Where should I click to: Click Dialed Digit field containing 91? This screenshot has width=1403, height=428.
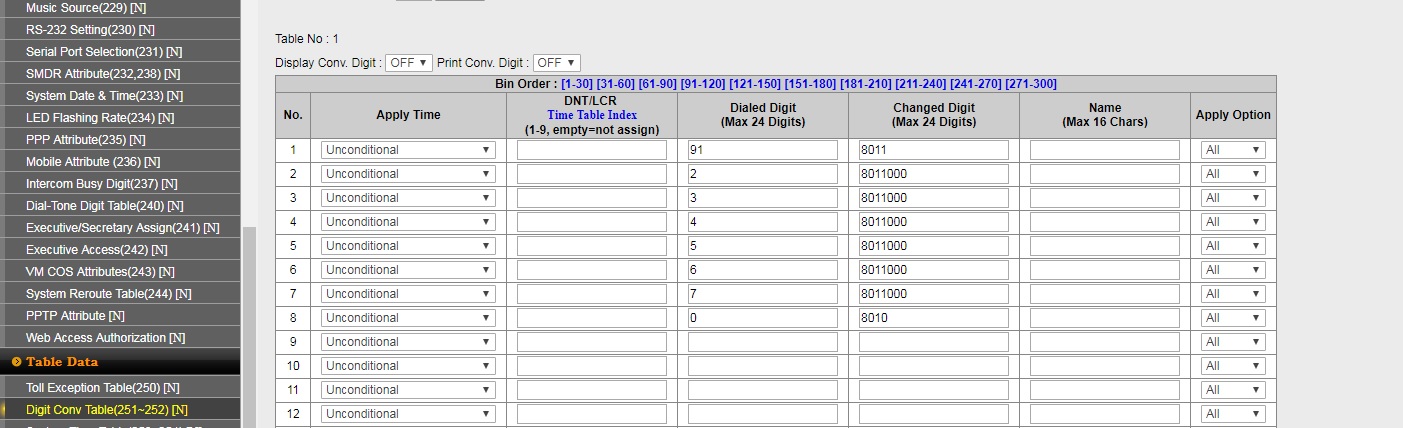(x=762, y=150)
